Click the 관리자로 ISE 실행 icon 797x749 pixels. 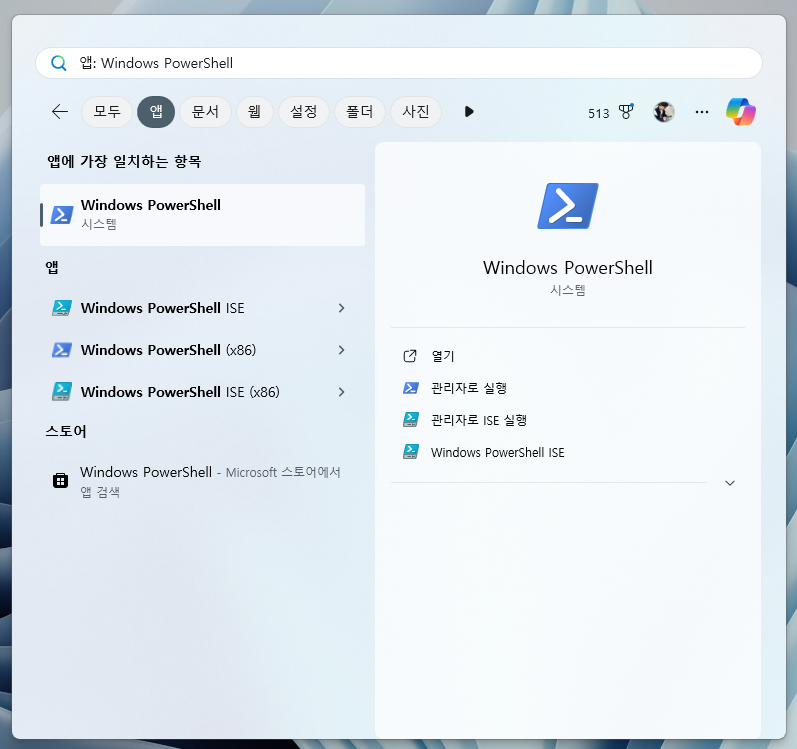pyautogui.click(x=411, y=420)
